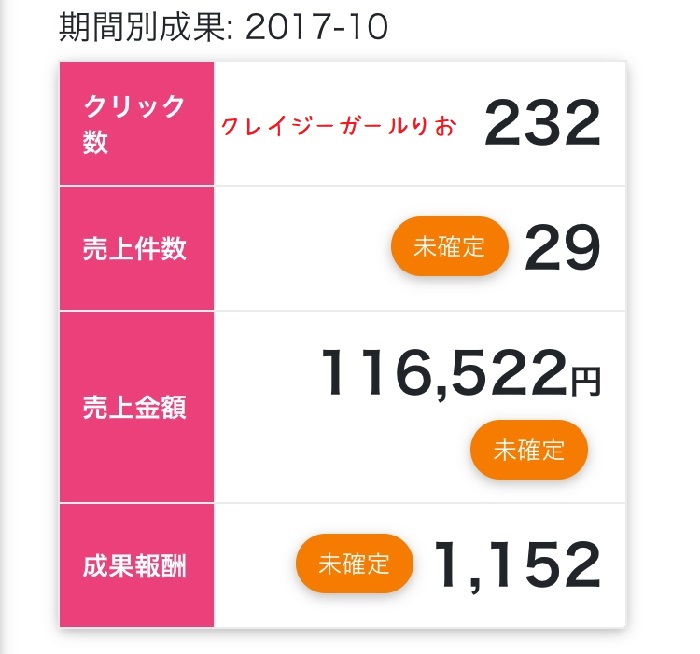Click the 116,522 sales amount figure
The height and width of the screenshot is (654, 700).
click(x=445, y=373)
